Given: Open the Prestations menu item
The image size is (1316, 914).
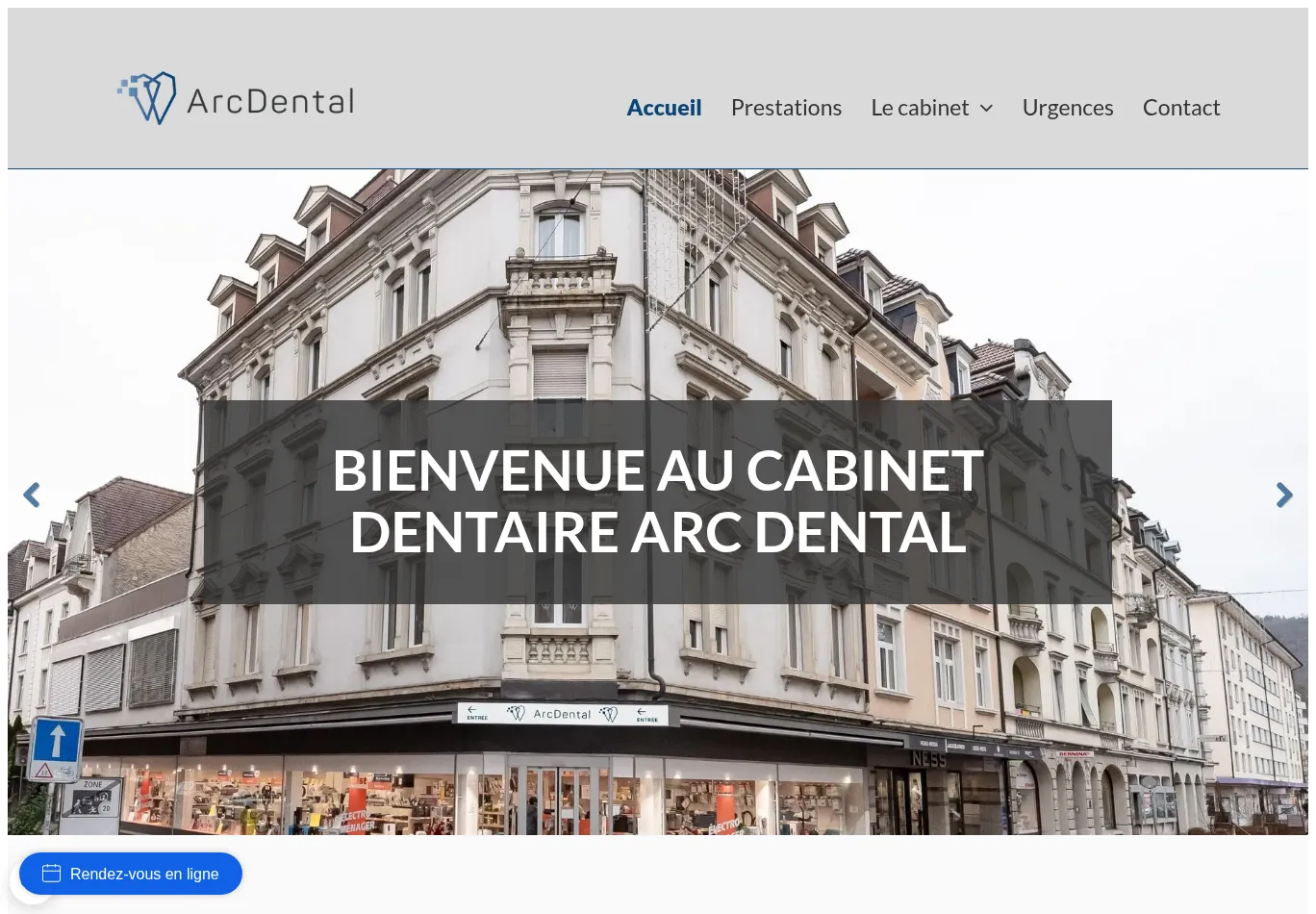Looking at the screenshot, I should (786, 108).
